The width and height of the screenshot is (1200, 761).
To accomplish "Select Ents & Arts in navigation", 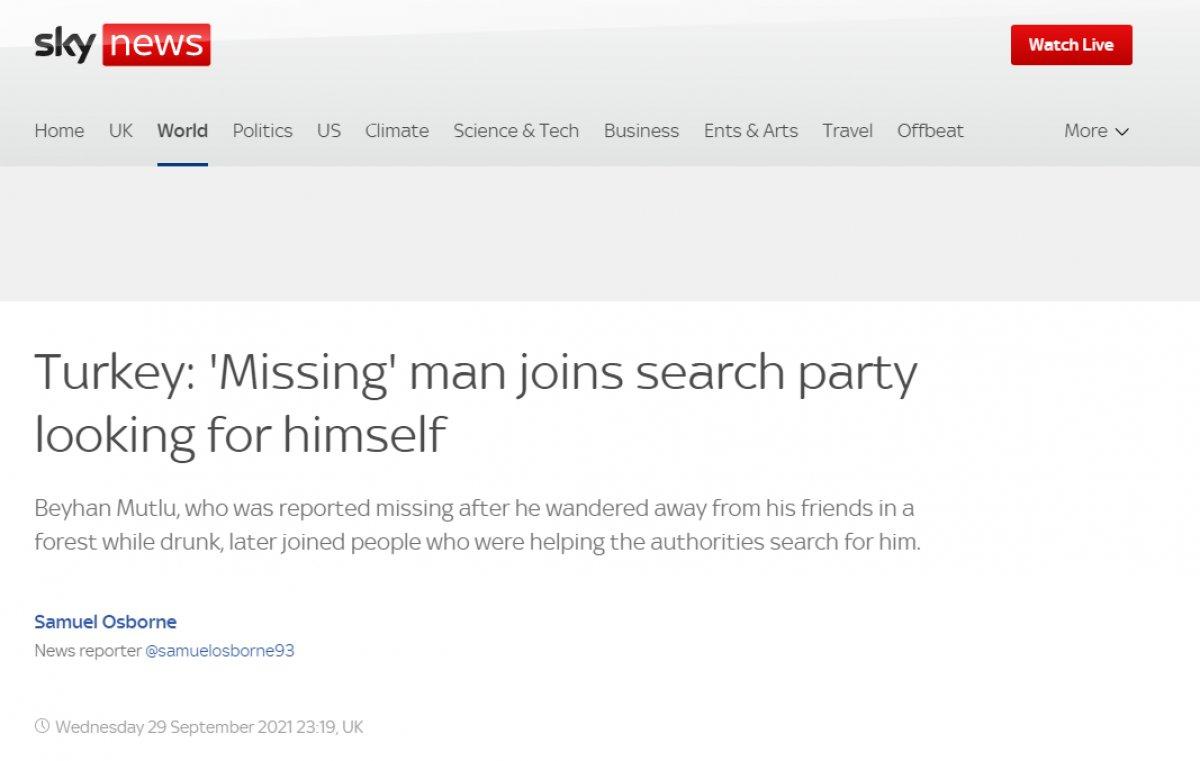I will 751,131.
